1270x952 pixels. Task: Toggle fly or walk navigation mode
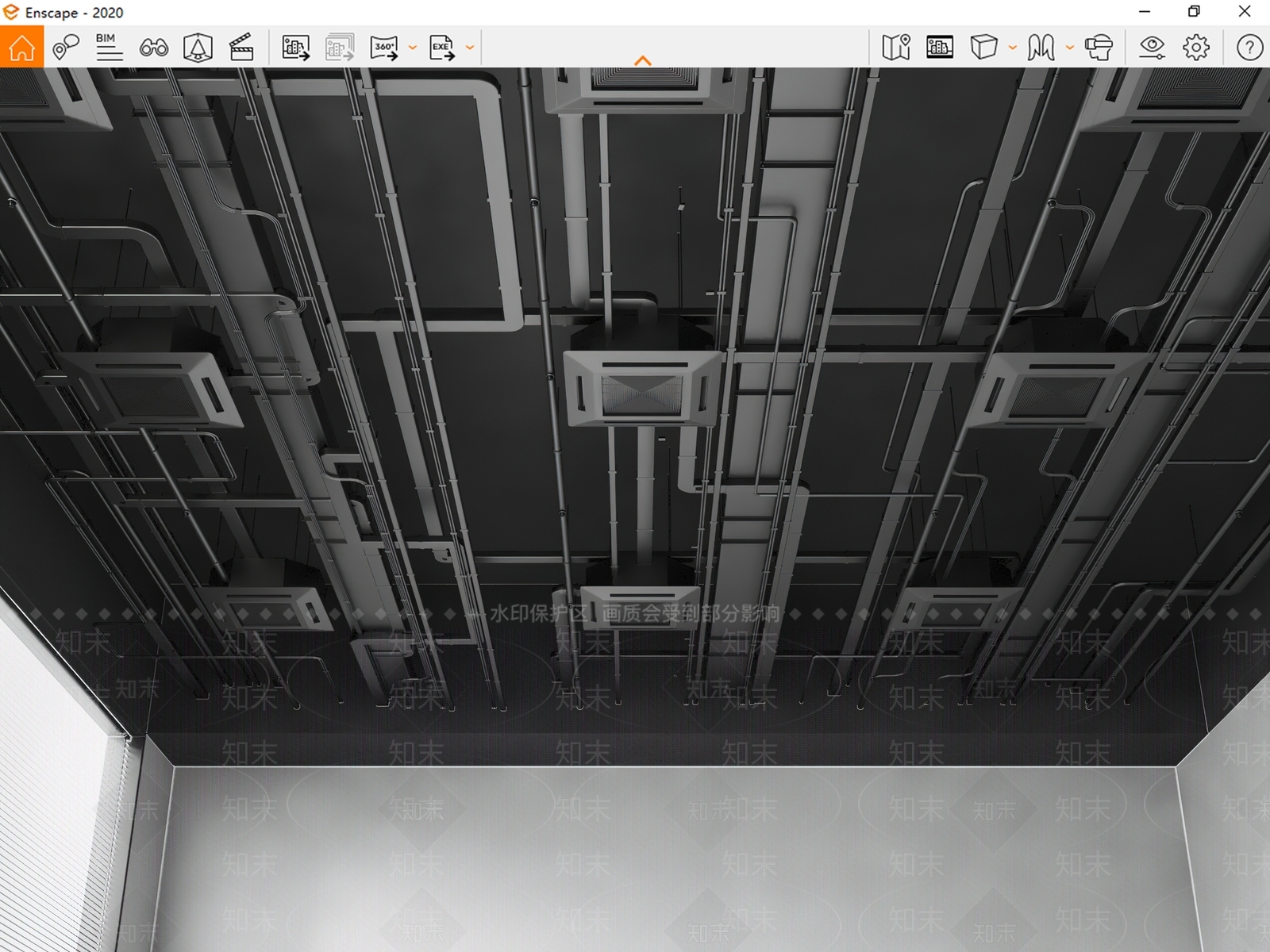[1041, 48]
